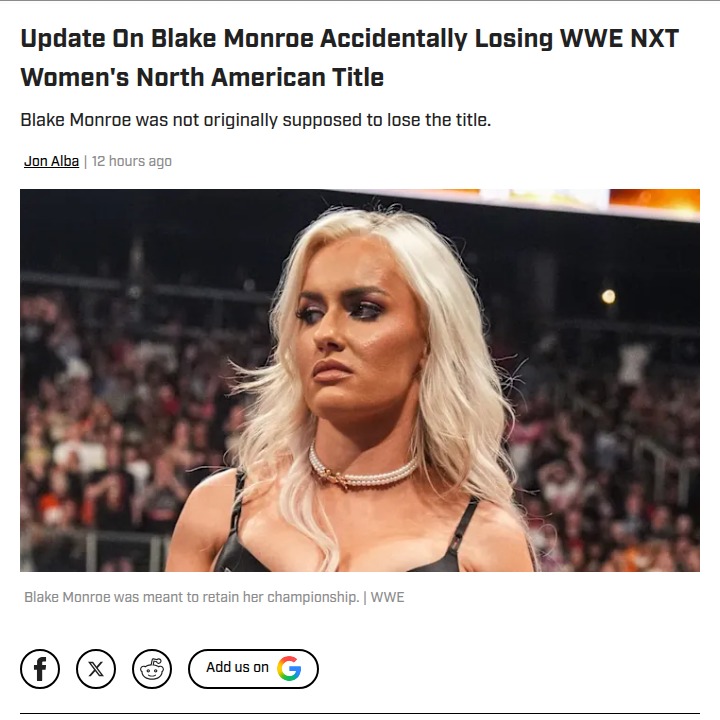The height and width of the screenshot is (720, 720).
Task: Click the word Update in the headline
Action: point(63,39)
